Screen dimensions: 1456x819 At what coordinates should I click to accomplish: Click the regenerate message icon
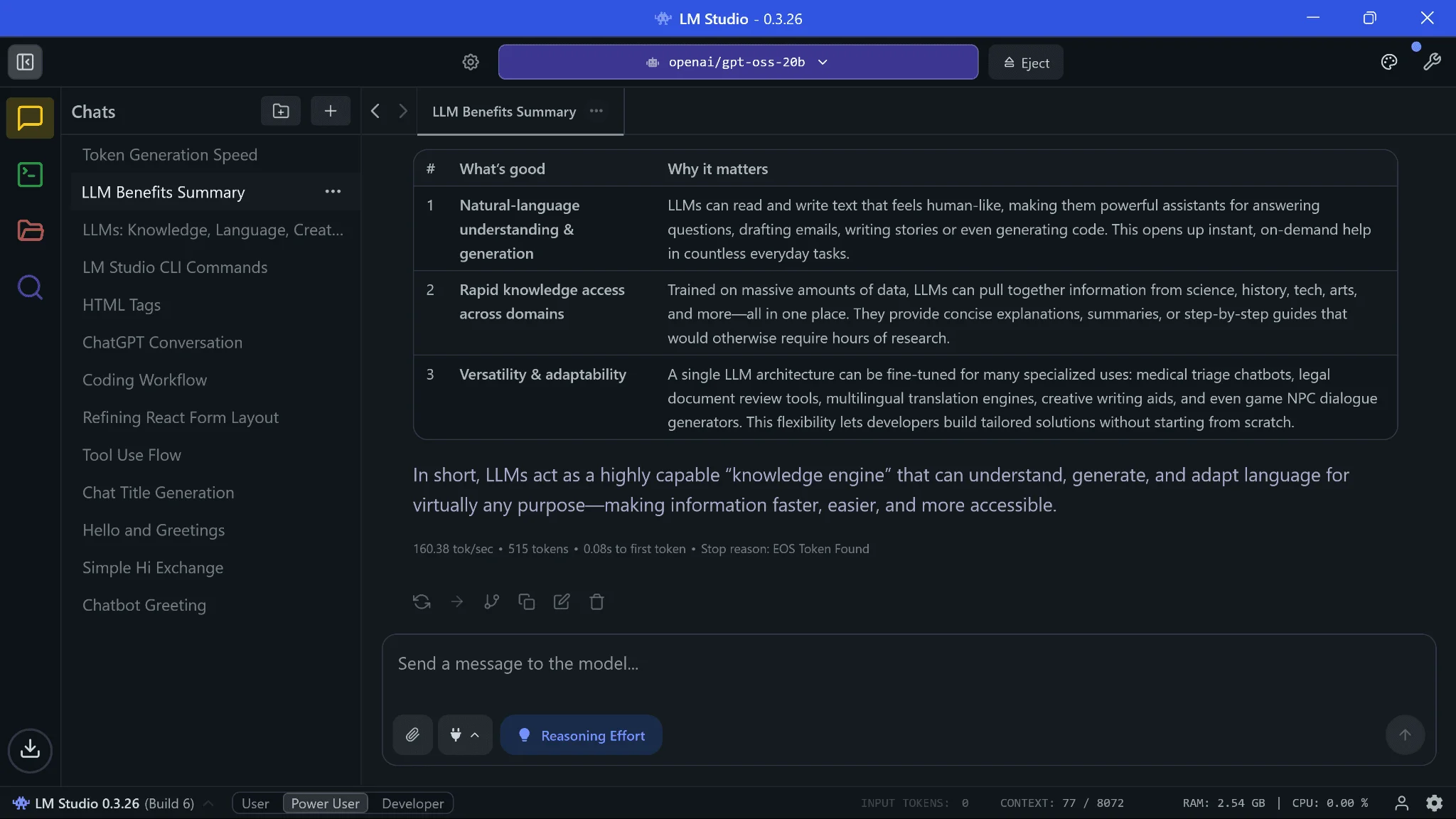tap(422, 602)
